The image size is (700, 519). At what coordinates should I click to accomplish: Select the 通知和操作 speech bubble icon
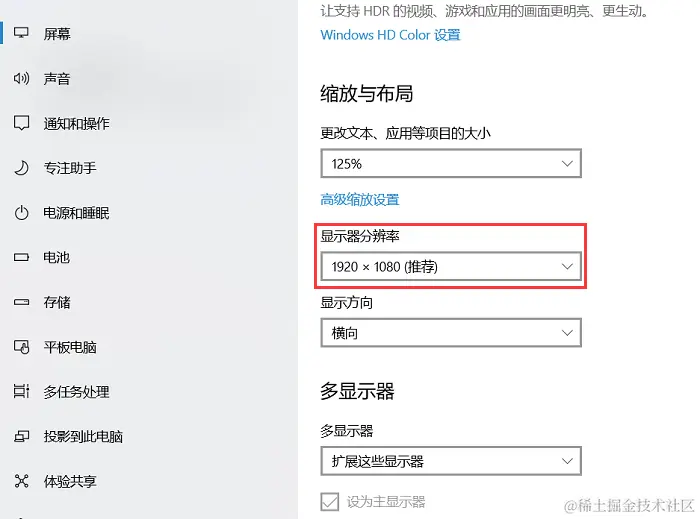[21, 123]
